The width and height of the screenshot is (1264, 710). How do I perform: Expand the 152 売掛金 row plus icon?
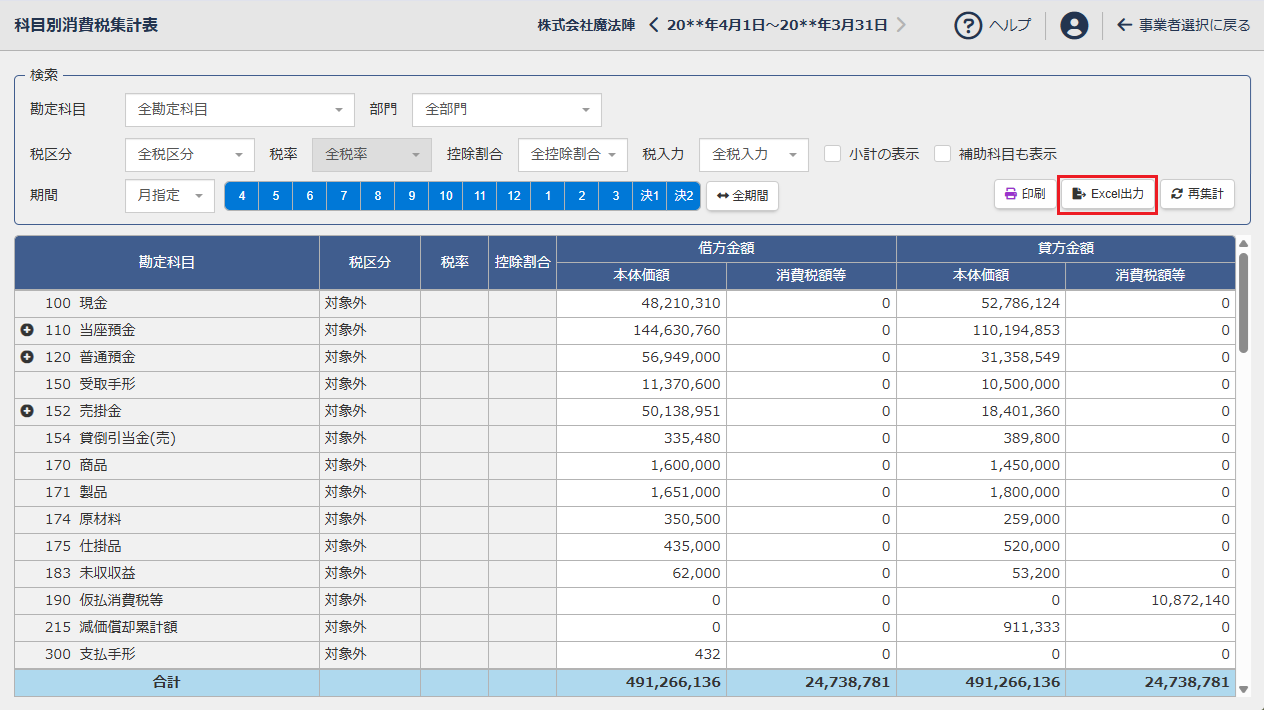point(27,411)
